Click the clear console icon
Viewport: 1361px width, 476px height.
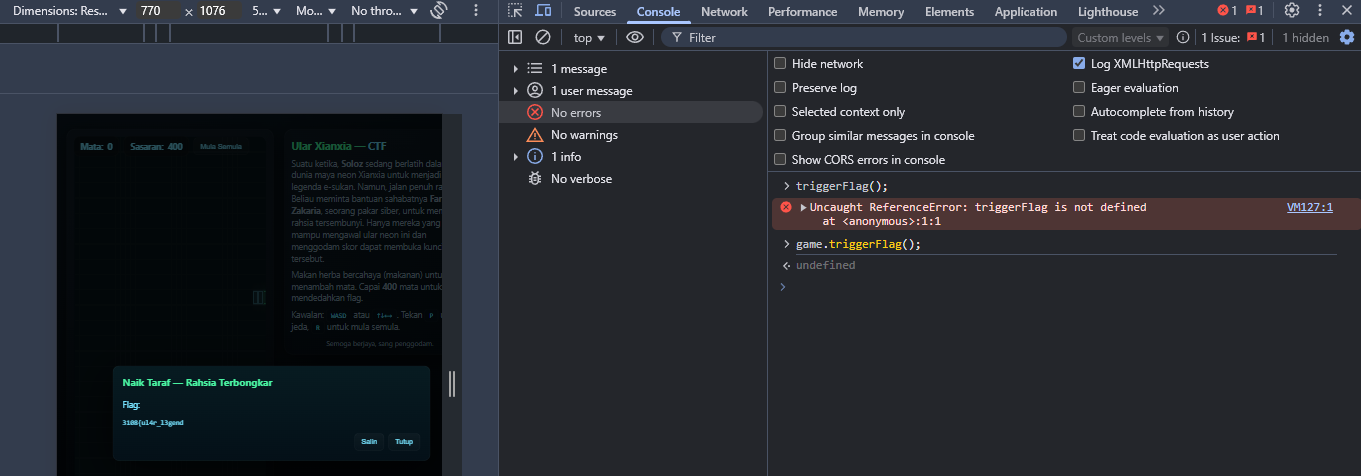[x=543, y=37]
